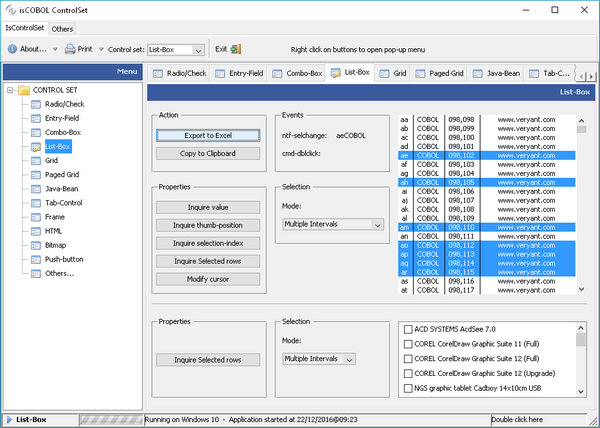Select Push-button in the tree
The image size is (600, 428).
[66, 258]
